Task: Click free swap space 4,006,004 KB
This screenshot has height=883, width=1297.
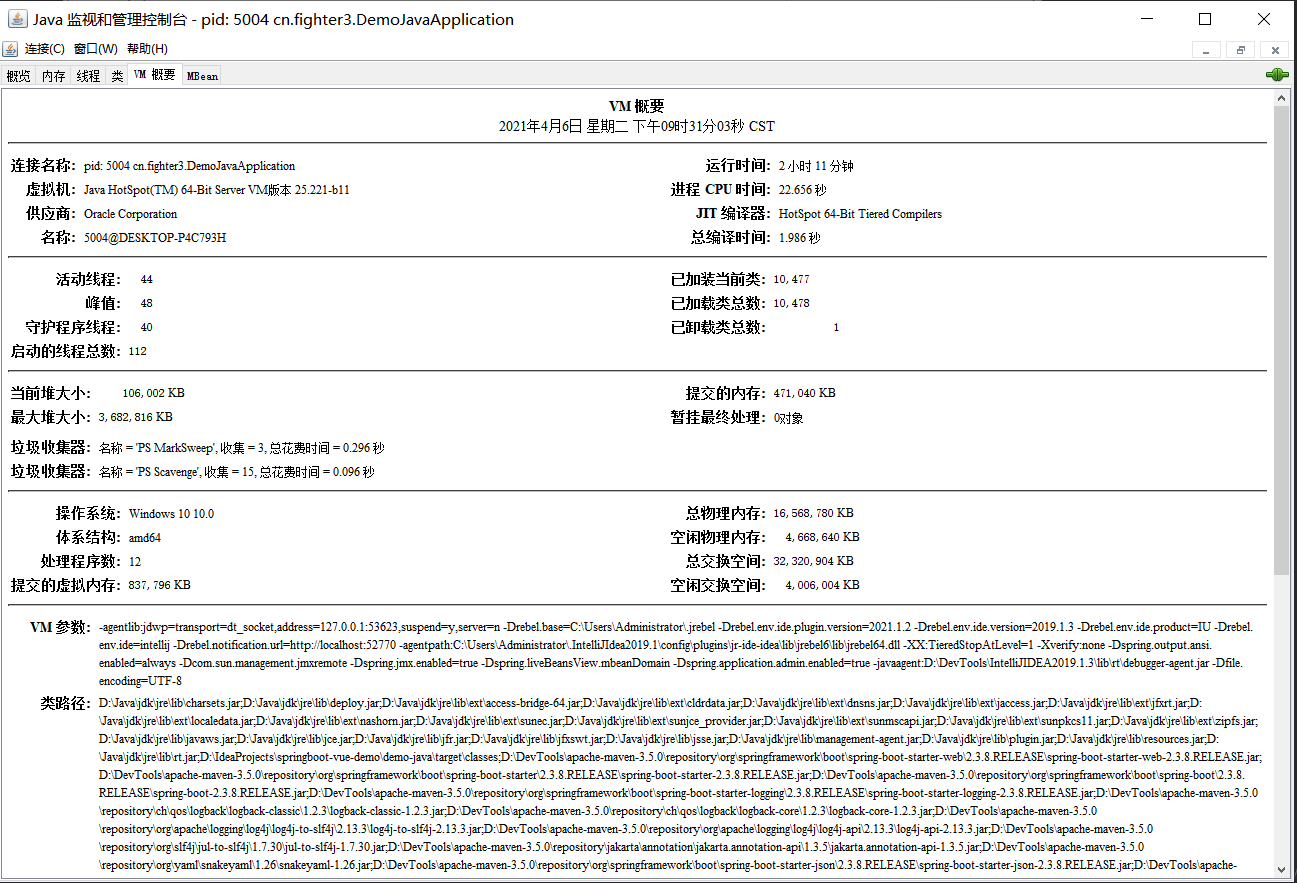Action: tap(822, 586)
